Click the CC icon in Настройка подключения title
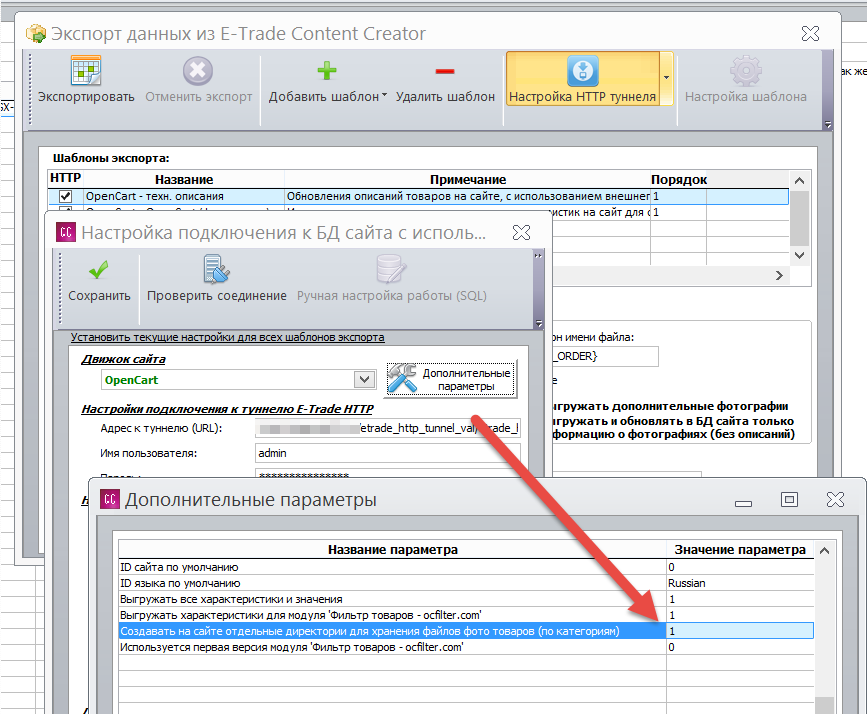The height and width of the screenshot is (715, 867). pyautogui.click(x=66, y=233)
